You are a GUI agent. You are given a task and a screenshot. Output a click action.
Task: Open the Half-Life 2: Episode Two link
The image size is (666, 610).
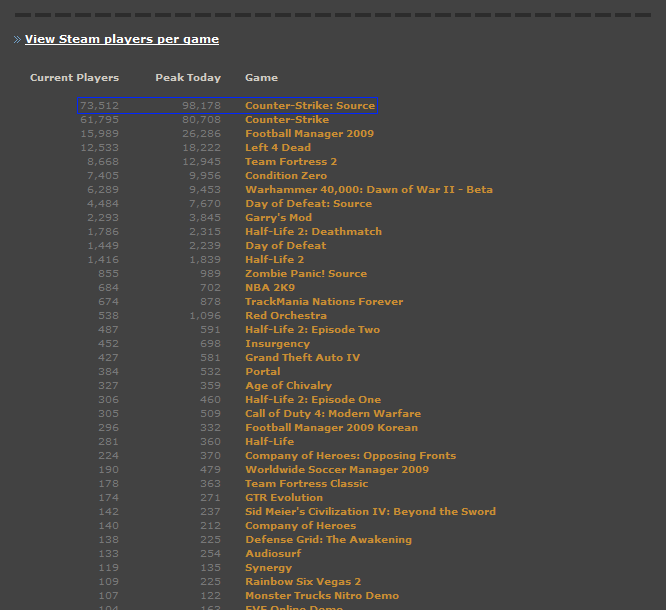(313, 330)
